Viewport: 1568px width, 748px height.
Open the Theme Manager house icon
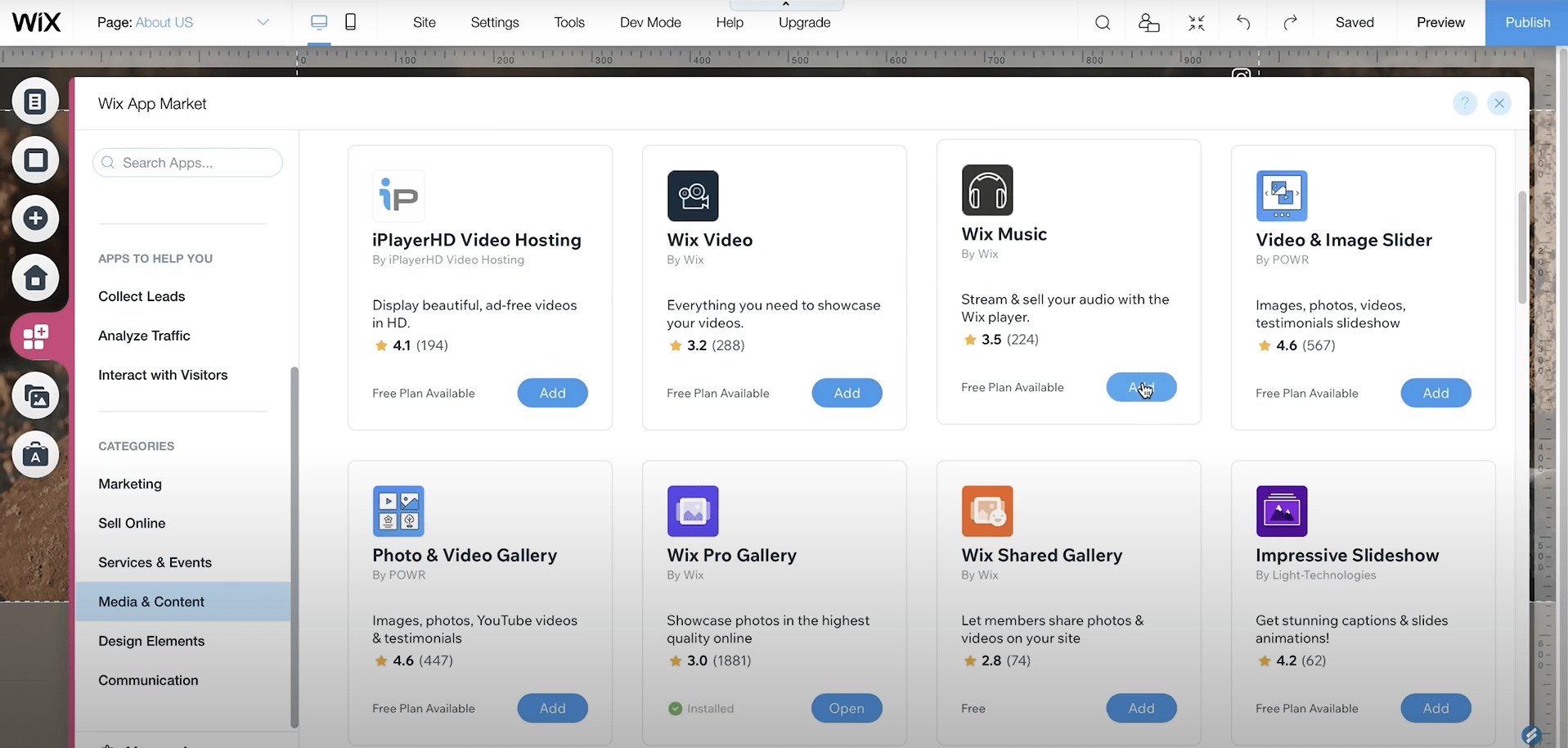click(35, 278)
